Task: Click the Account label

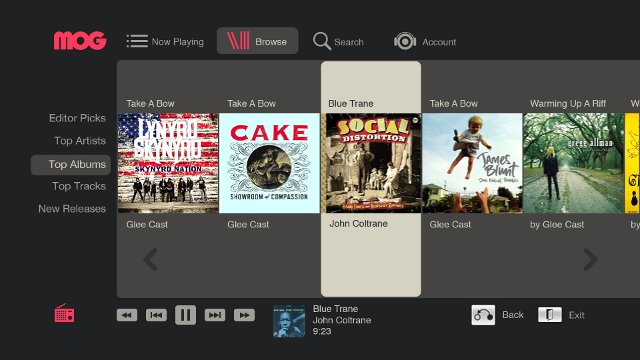Action: (x=439, y=42)
